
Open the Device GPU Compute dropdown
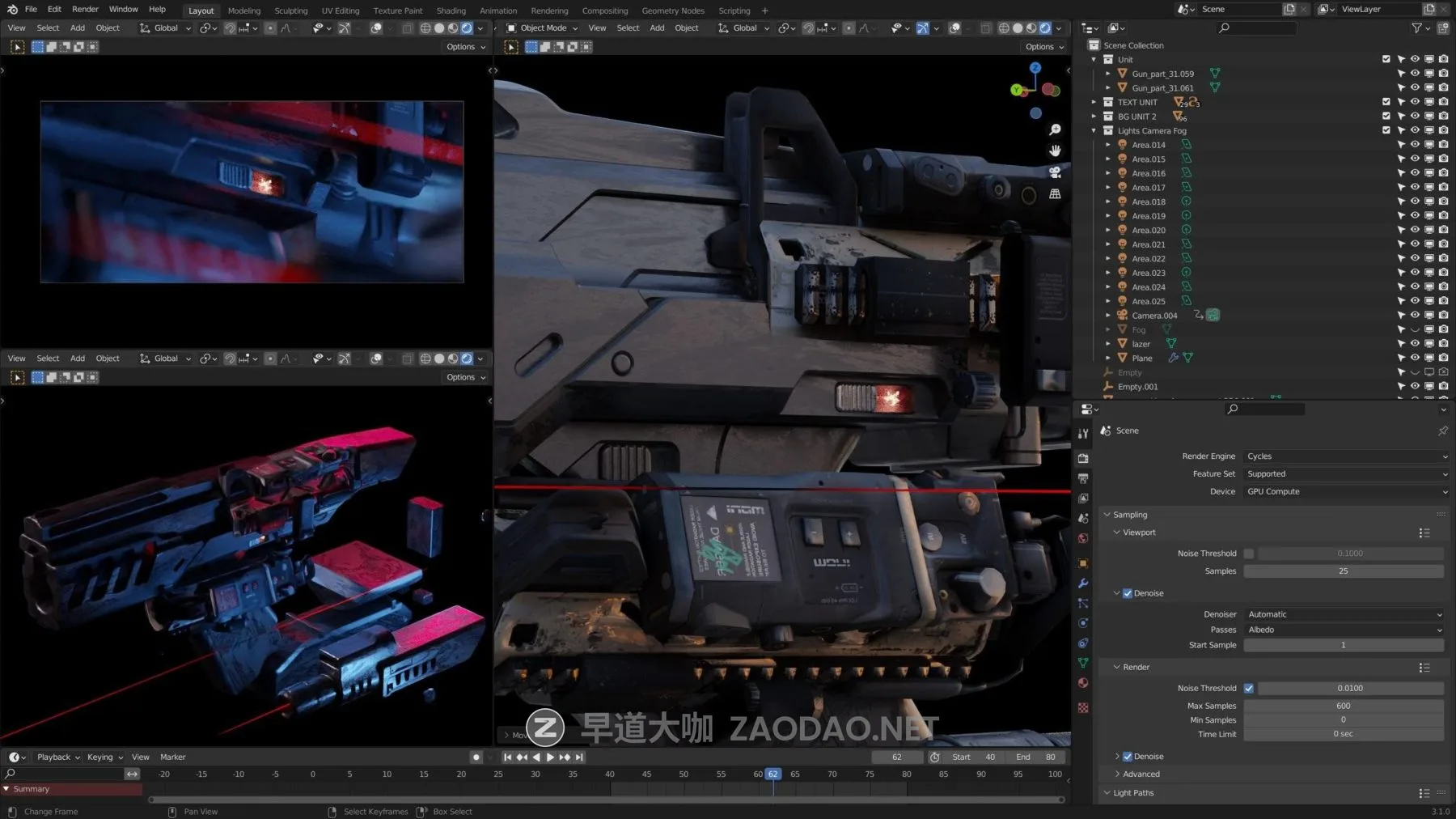[x=1346, y=491]
